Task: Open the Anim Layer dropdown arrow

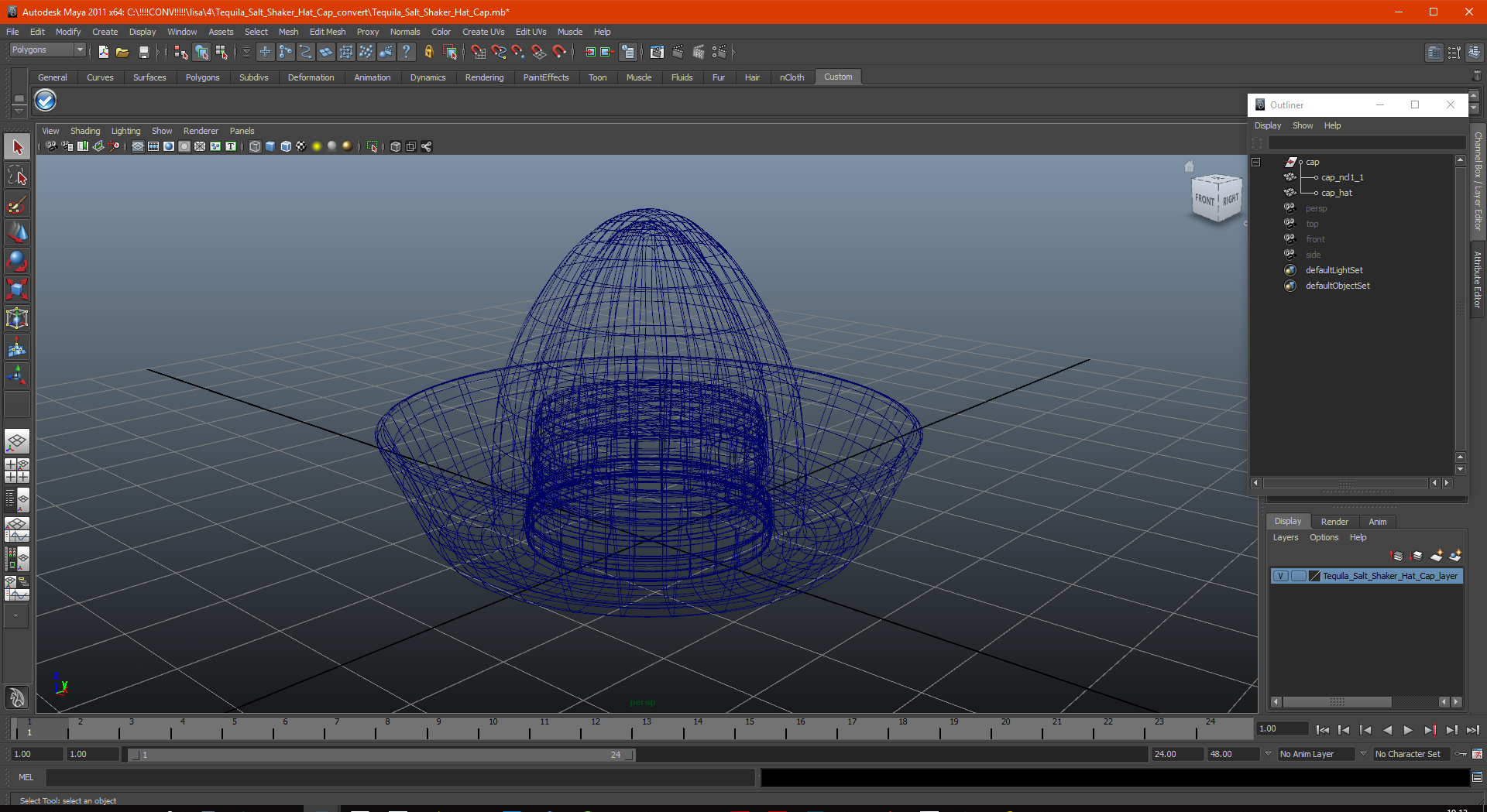Action: tap(1268, 753)
